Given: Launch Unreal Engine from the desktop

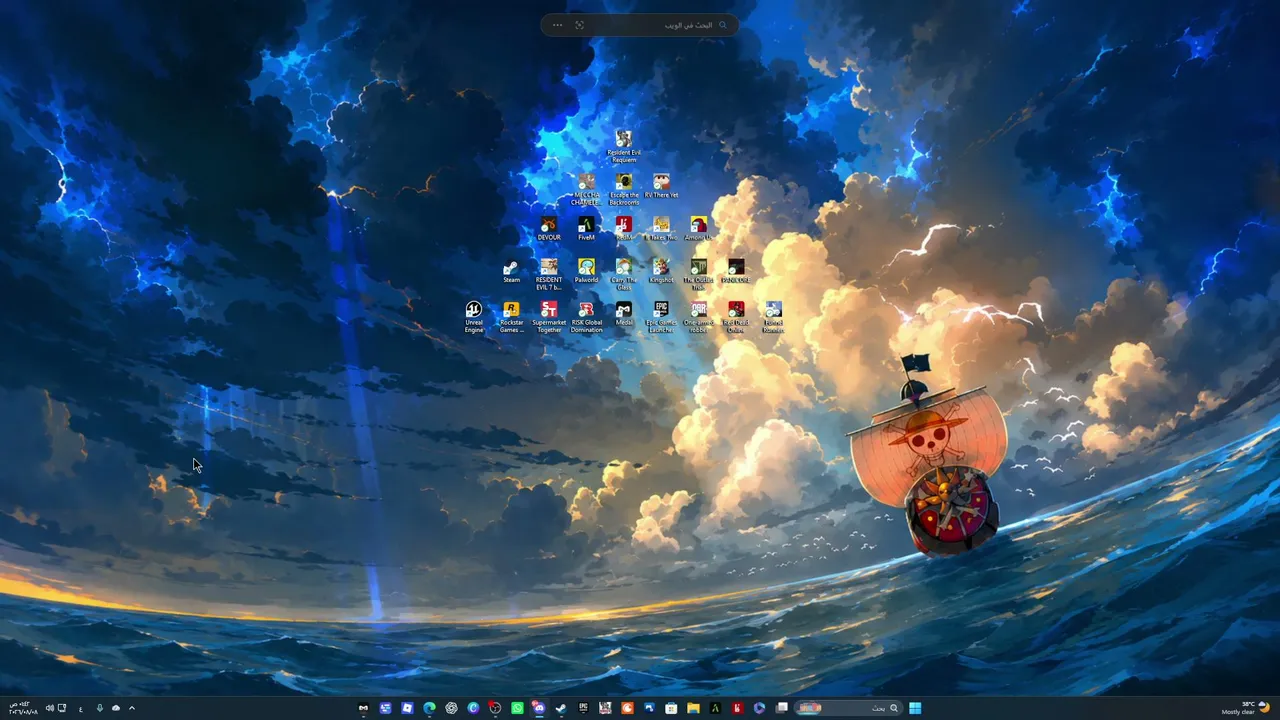Looking at the screenshot, I should [474, 317].
